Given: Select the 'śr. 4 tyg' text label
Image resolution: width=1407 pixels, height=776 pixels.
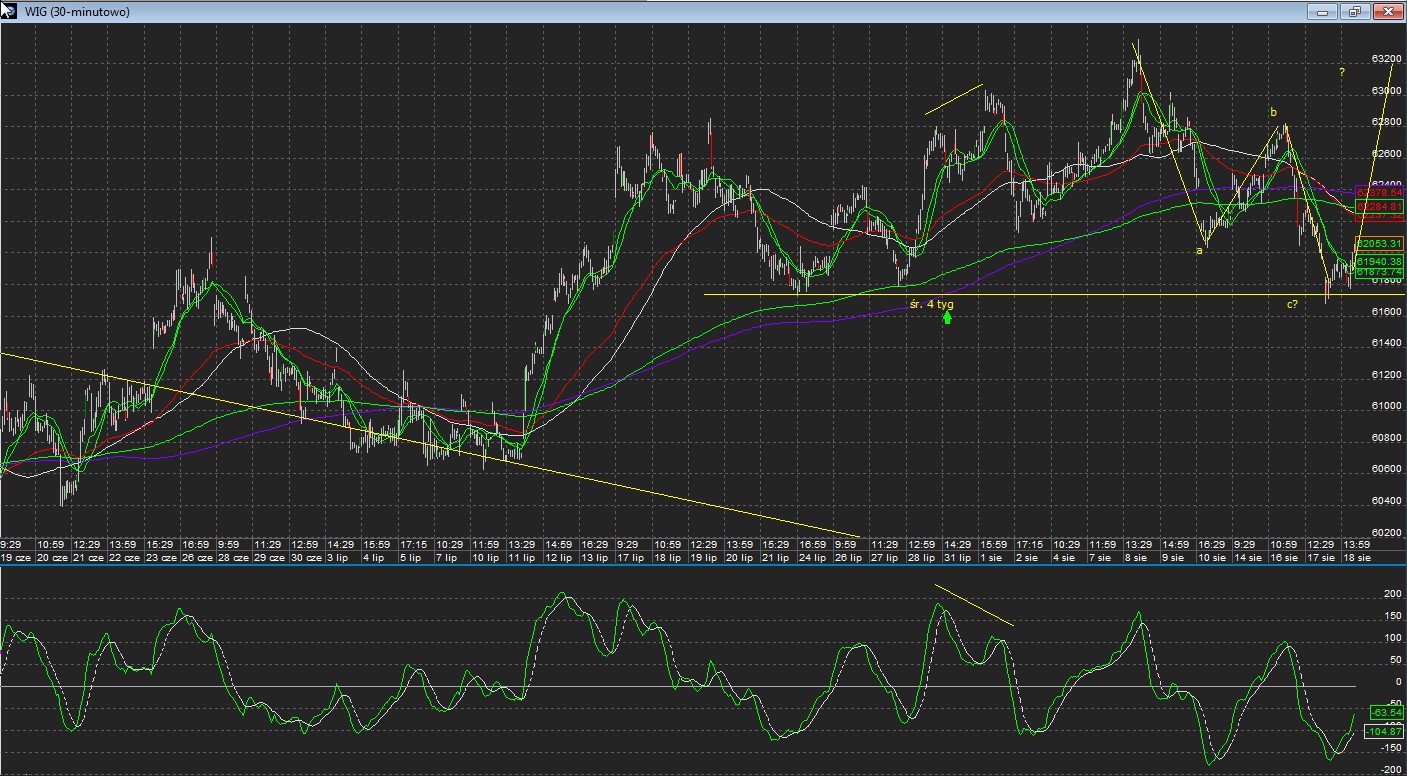Looking at the screenshot, I should [932, 304].
